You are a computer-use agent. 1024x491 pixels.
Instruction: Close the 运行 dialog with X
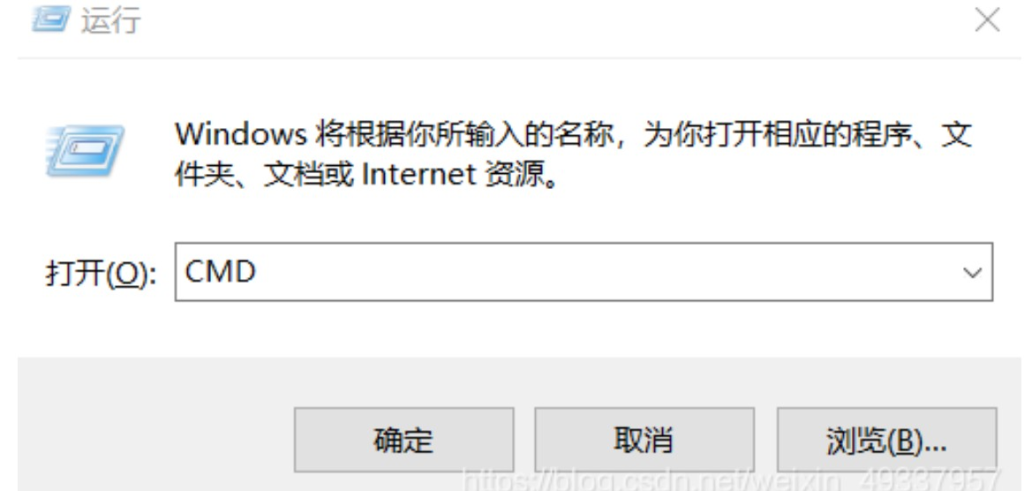click(x=987, y=20)
